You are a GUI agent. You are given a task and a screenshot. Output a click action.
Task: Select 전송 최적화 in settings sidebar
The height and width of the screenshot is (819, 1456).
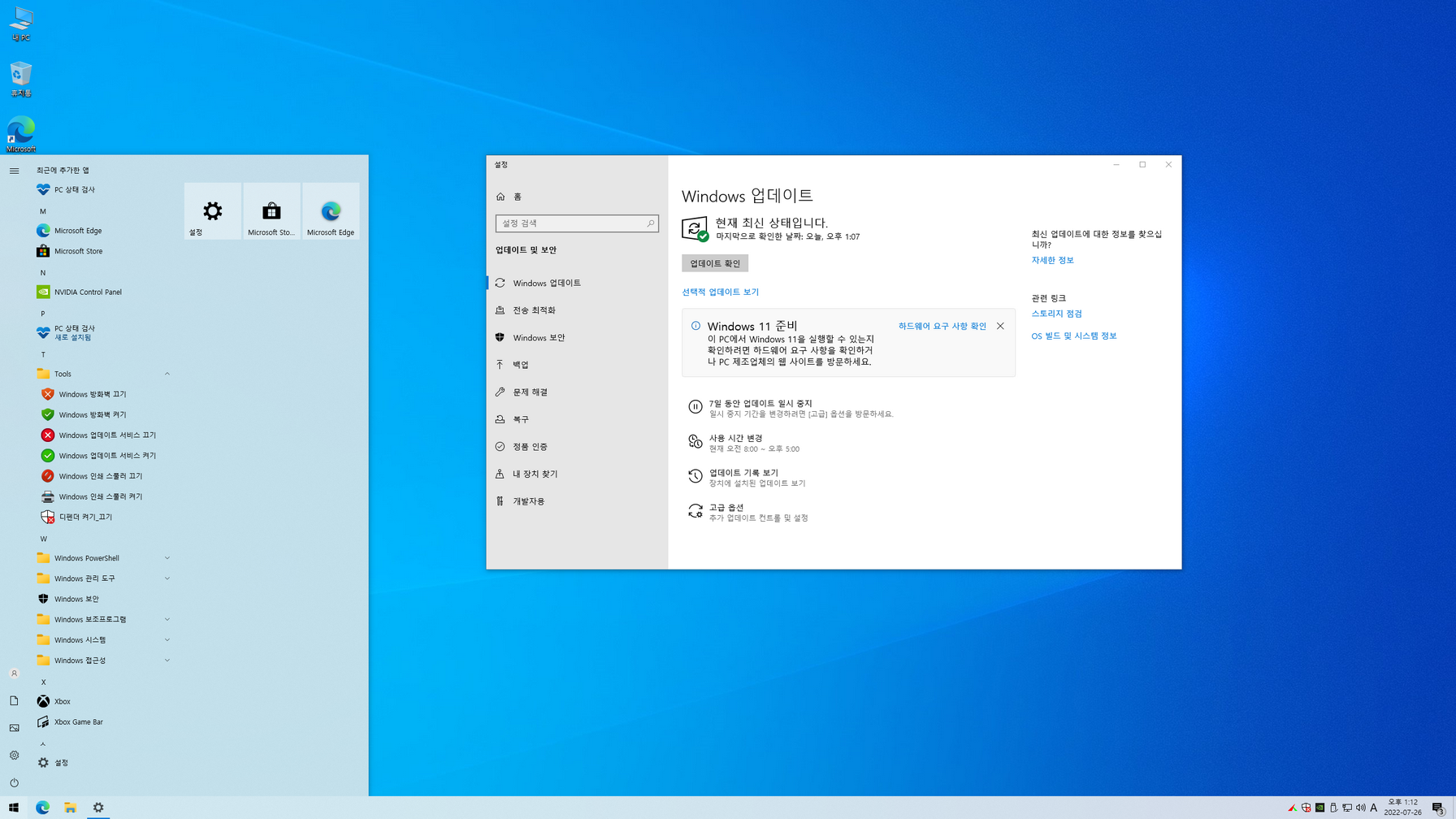click(577, 310)
